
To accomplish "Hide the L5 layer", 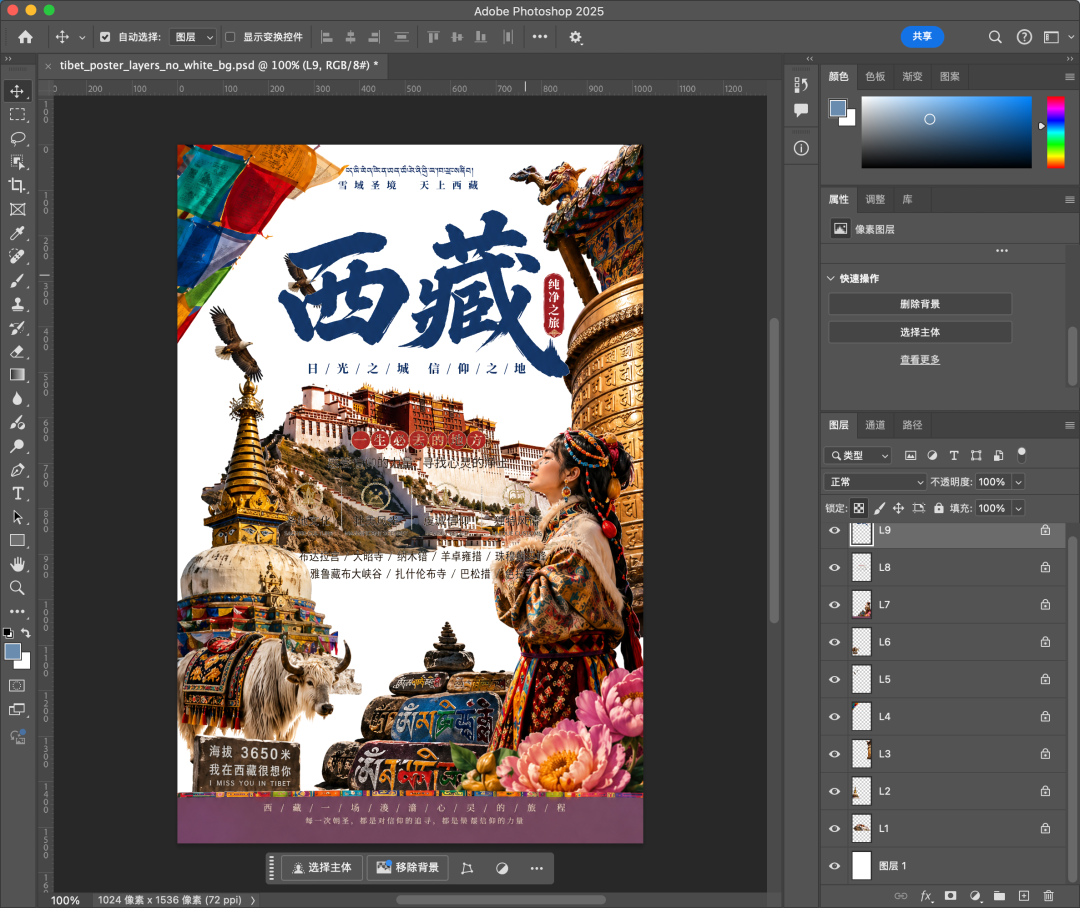I will (x=835, y=680).
